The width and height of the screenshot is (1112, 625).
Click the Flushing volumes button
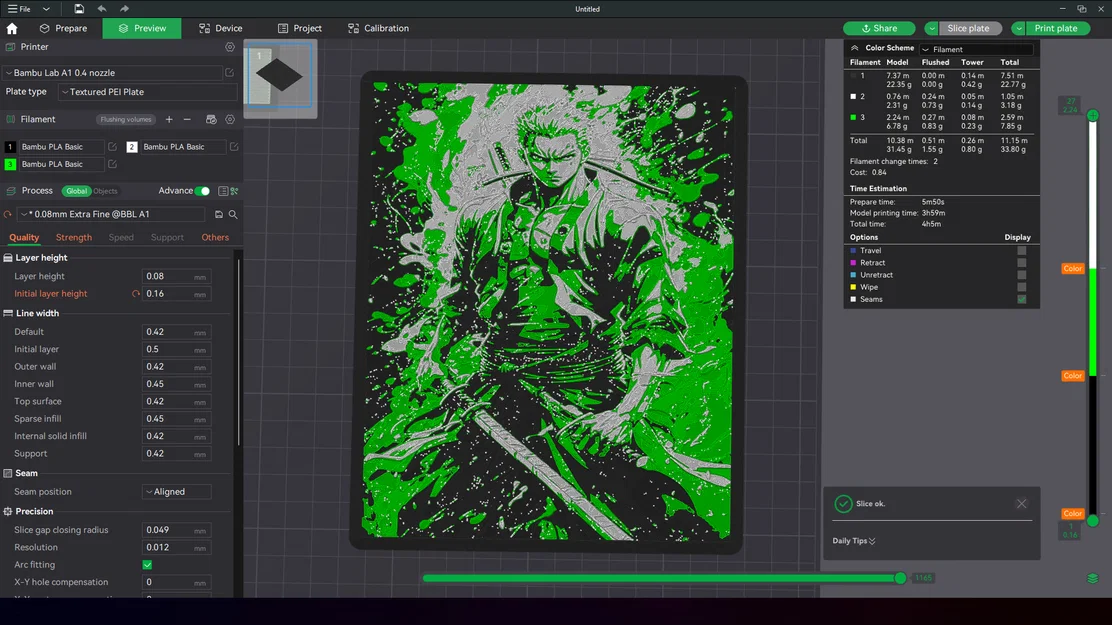click(125, 119)
